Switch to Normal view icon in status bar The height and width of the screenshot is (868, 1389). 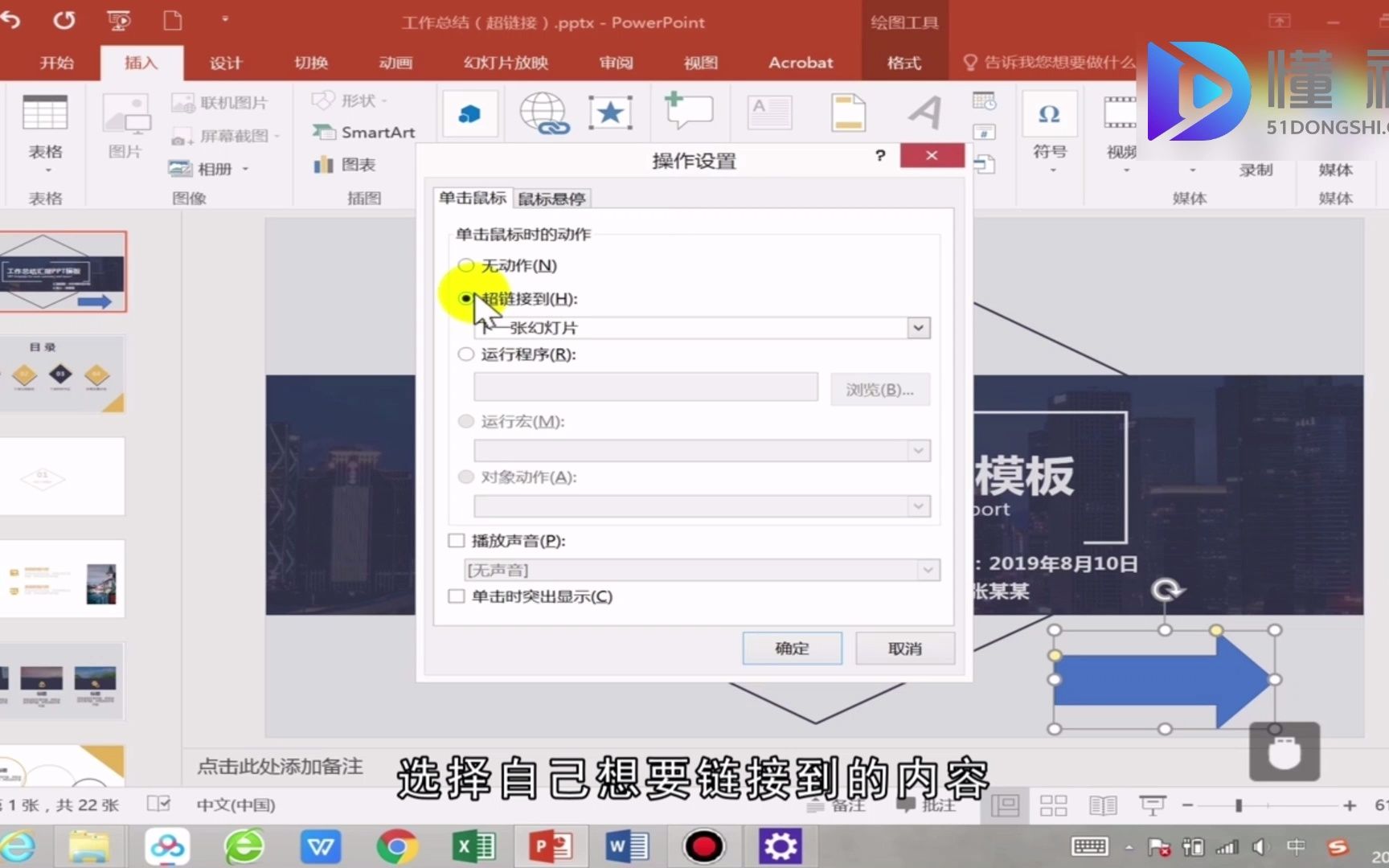coord(1006,805)
